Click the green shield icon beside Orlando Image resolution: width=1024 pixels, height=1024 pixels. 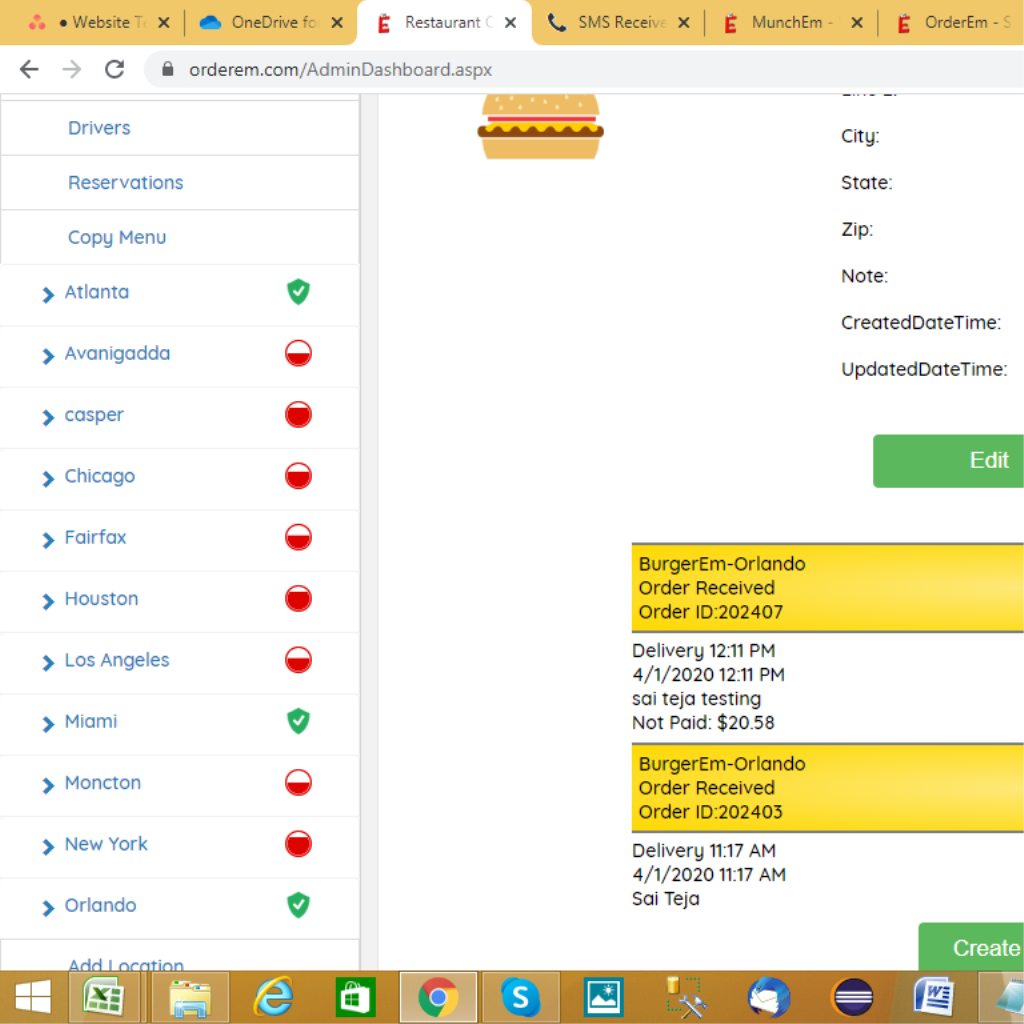[x=298, y=905]
